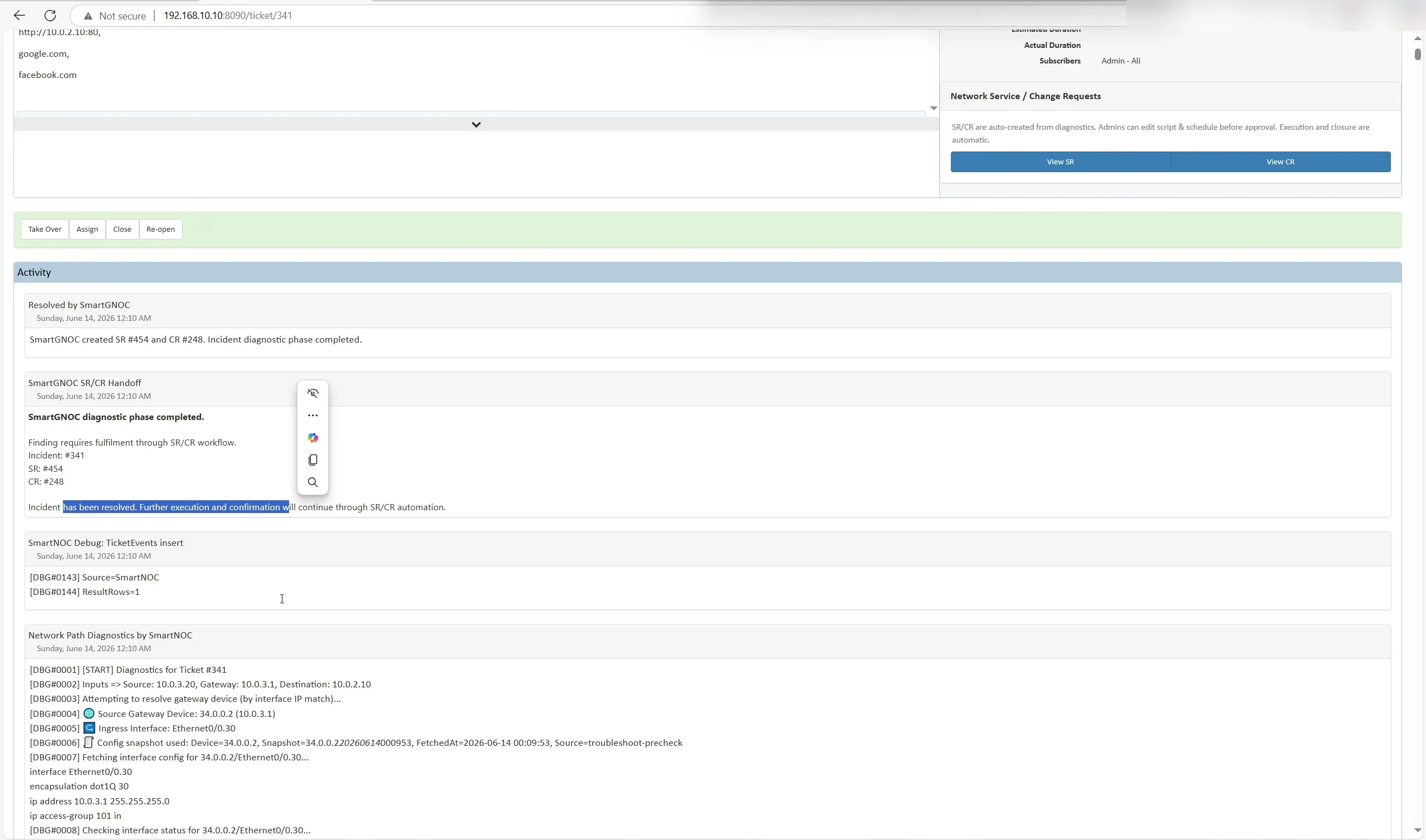Click the '[DBG#0001] [START] Diagnostics for Ticket #341' line
Image resolution: width=1426 pixels, height=840 pixels.
pyautogui.click(x=128, y=670)
